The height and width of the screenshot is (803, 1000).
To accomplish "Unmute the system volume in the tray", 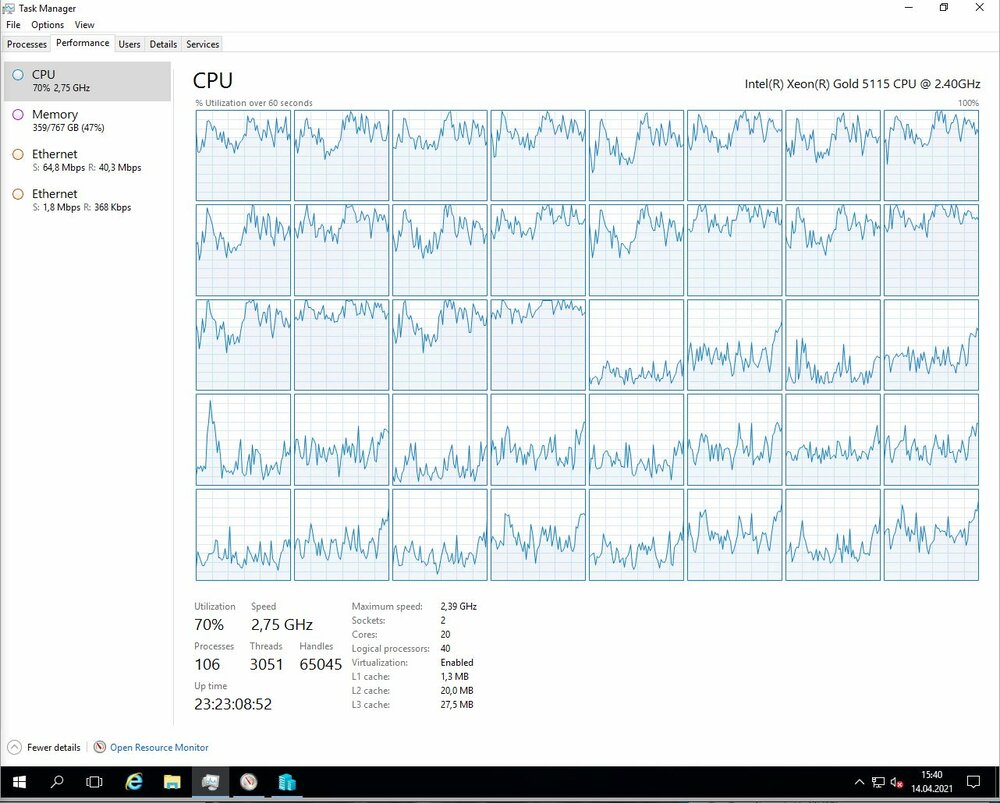I will (x=895, y=782).
